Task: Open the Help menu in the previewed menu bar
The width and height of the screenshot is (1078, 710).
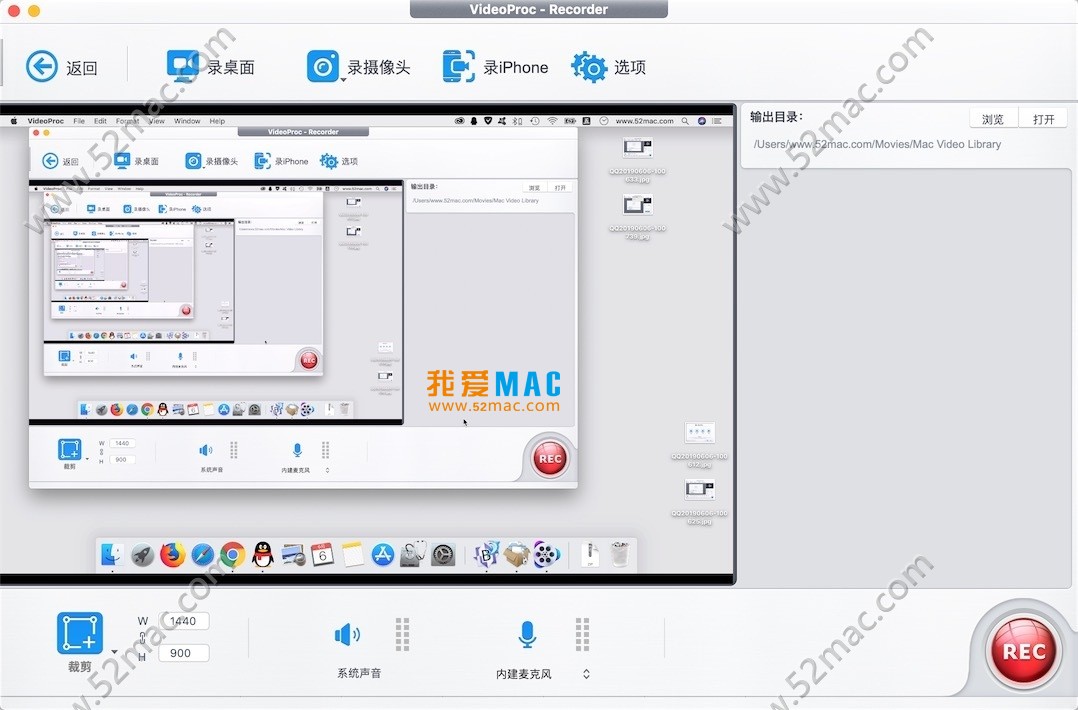Action: (217, 121)
